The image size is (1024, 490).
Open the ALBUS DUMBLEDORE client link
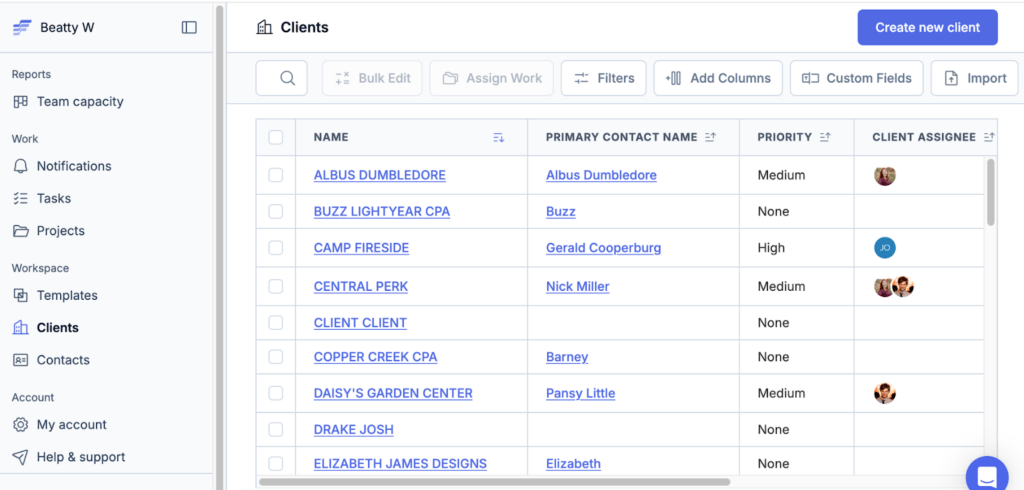[379, 175]
